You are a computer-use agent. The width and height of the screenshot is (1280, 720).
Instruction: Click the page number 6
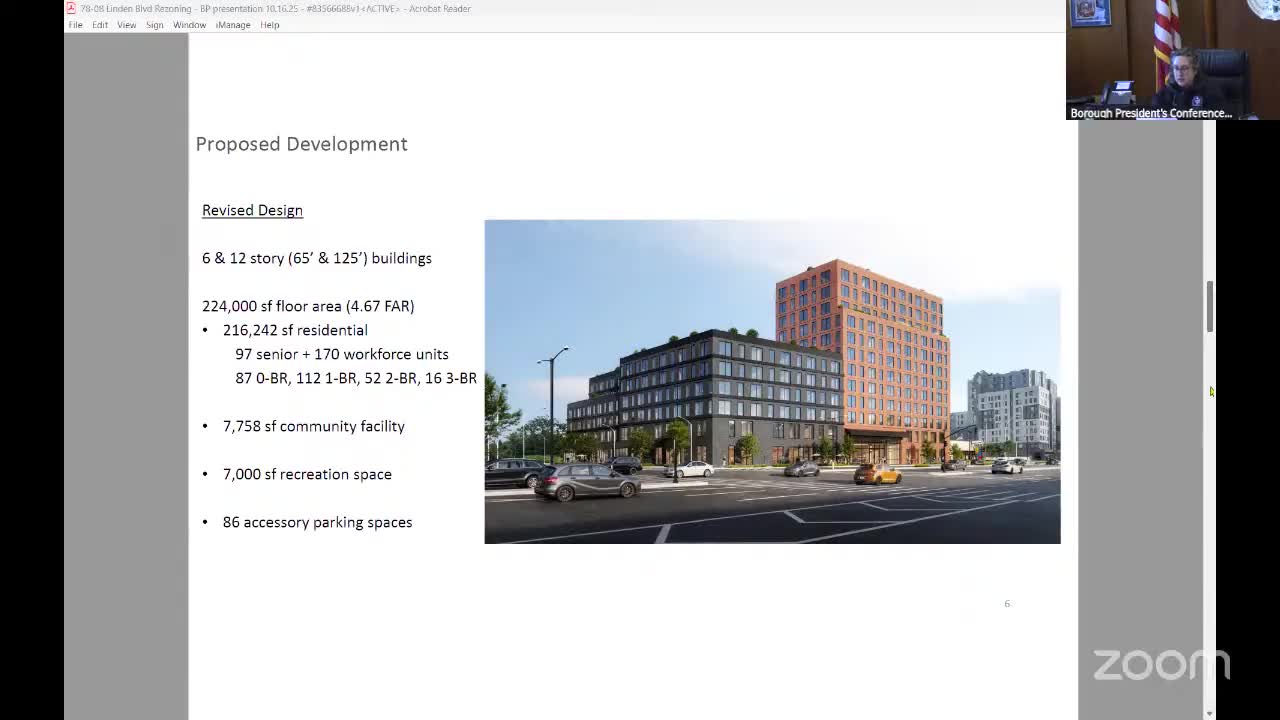[x=1007, y=604]
